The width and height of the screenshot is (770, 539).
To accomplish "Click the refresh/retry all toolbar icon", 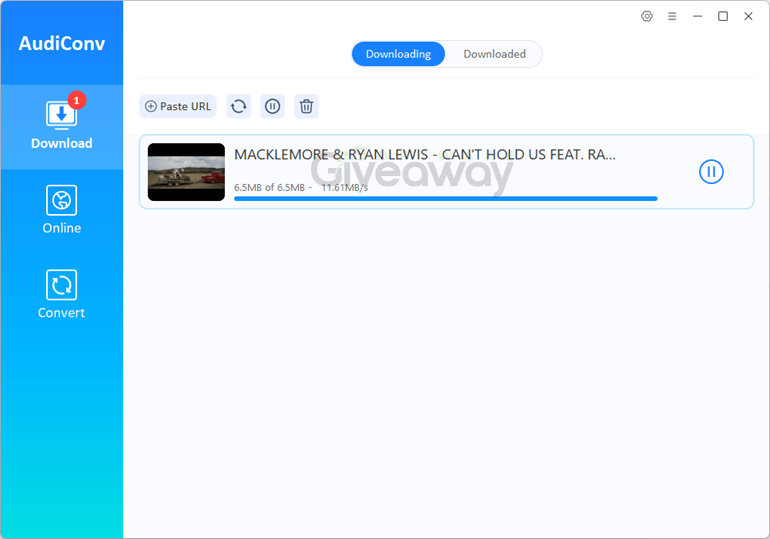I will click(239, 107).
